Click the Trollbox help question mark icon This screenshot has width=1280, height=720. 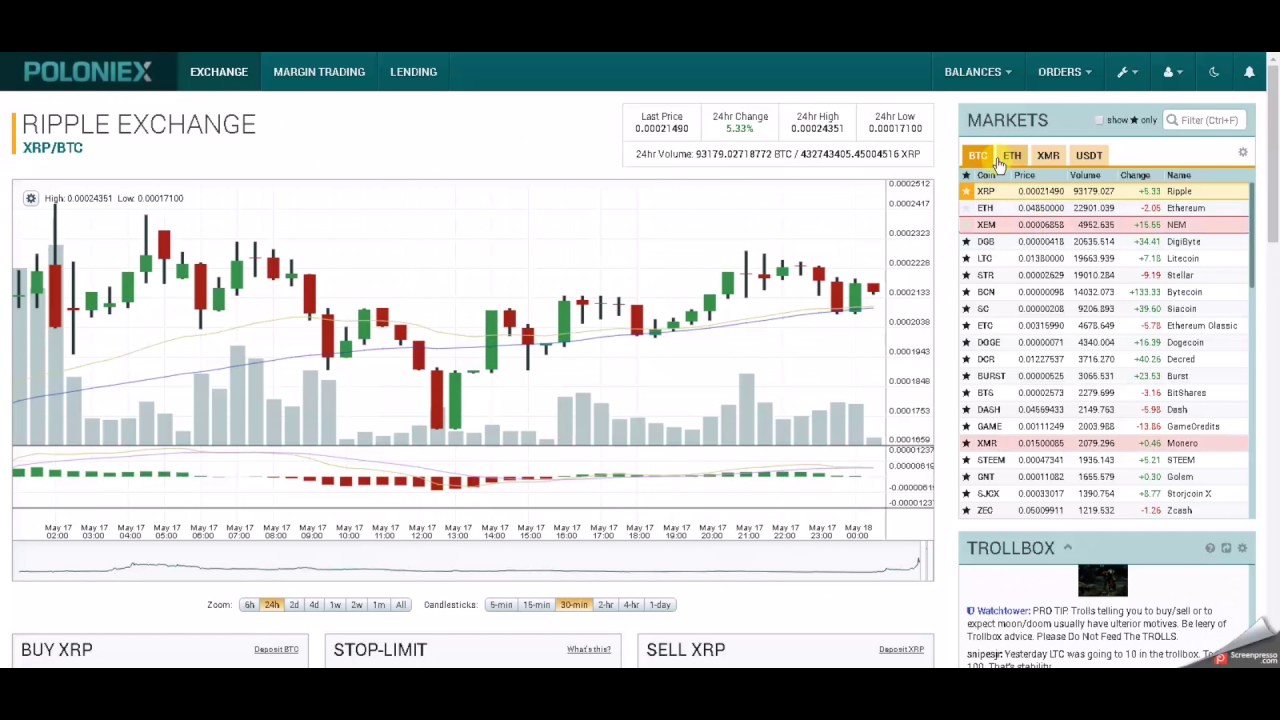tap(1210, 548)
